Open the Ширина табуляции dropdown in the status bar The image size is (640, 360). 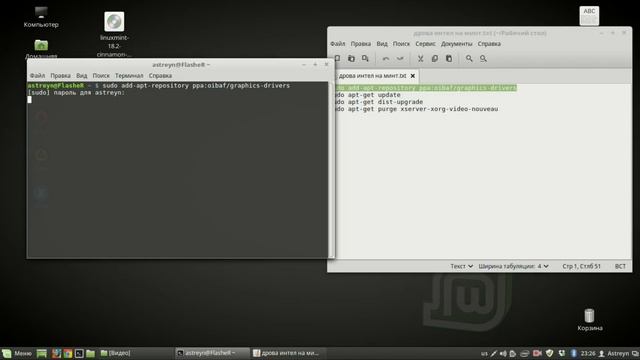tap(513, 266)
